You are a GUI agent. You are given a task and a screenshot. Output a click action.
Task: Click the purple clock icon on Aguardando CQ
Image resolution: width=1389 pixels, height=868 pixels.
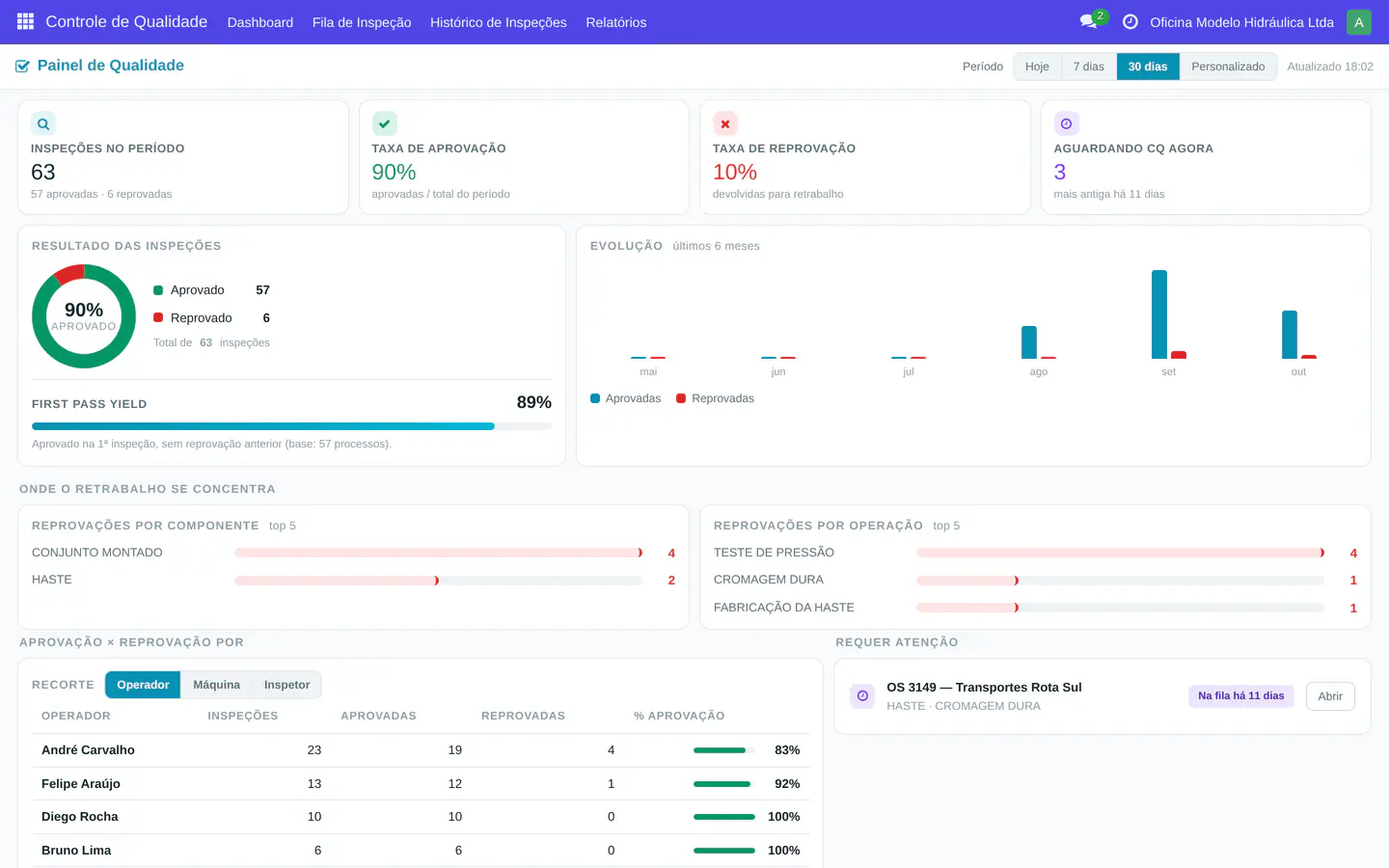tap(1066, 123)
